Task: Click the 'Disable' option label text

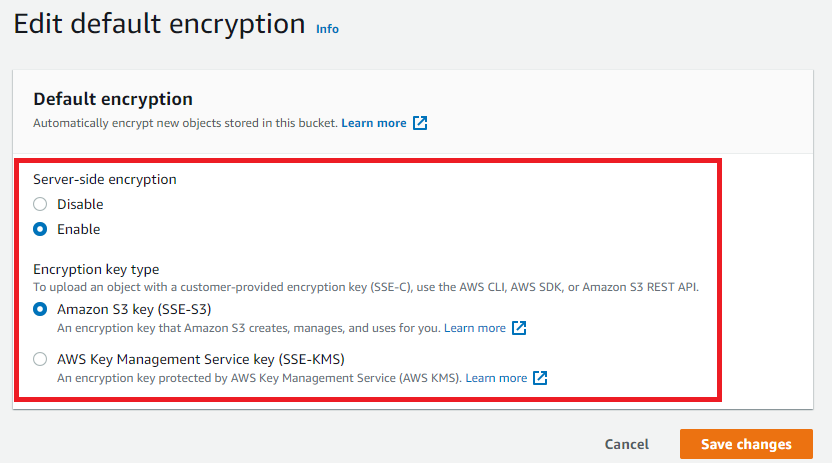Action: click(80, 204)
